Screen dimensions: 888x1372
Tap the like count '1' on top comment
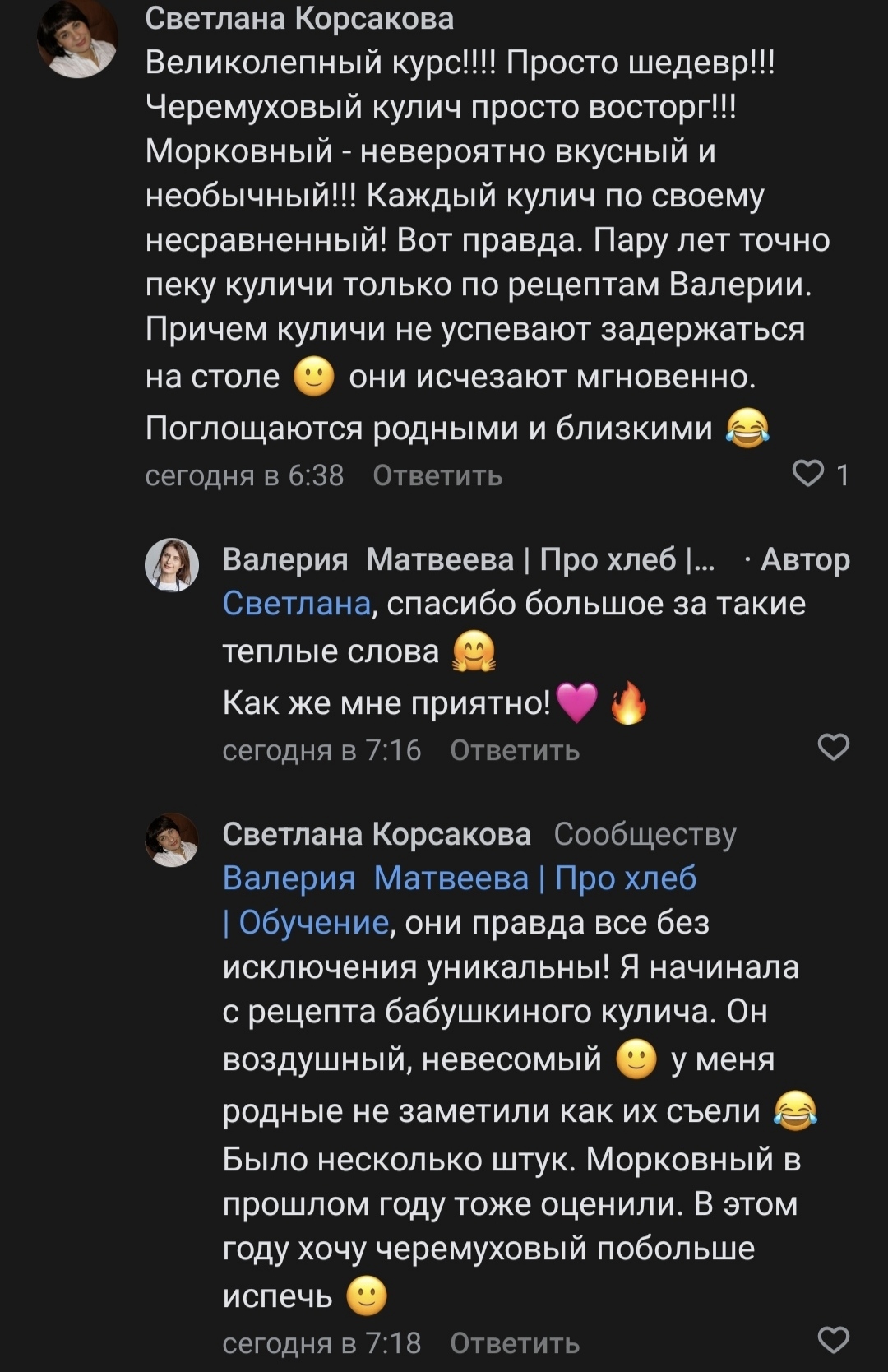tap(843, 475)
